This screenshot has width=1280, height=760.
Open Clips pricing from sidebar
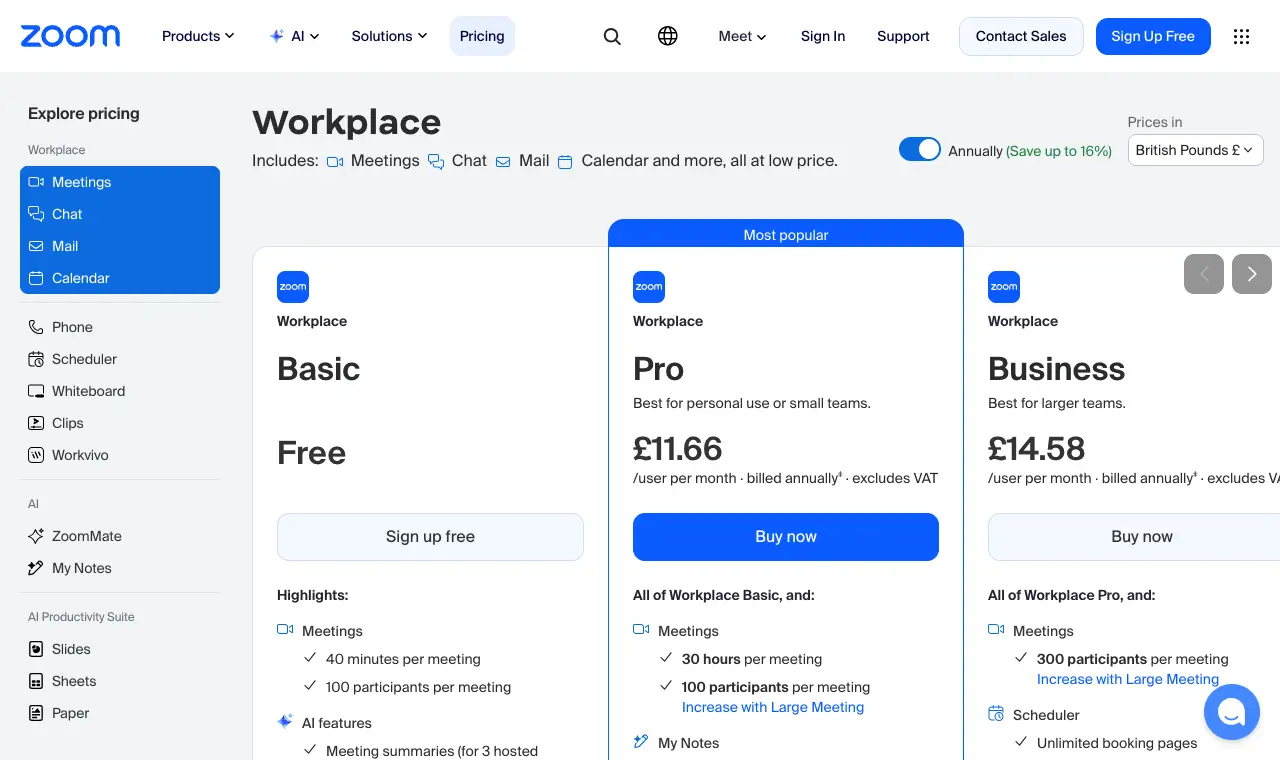120,423
